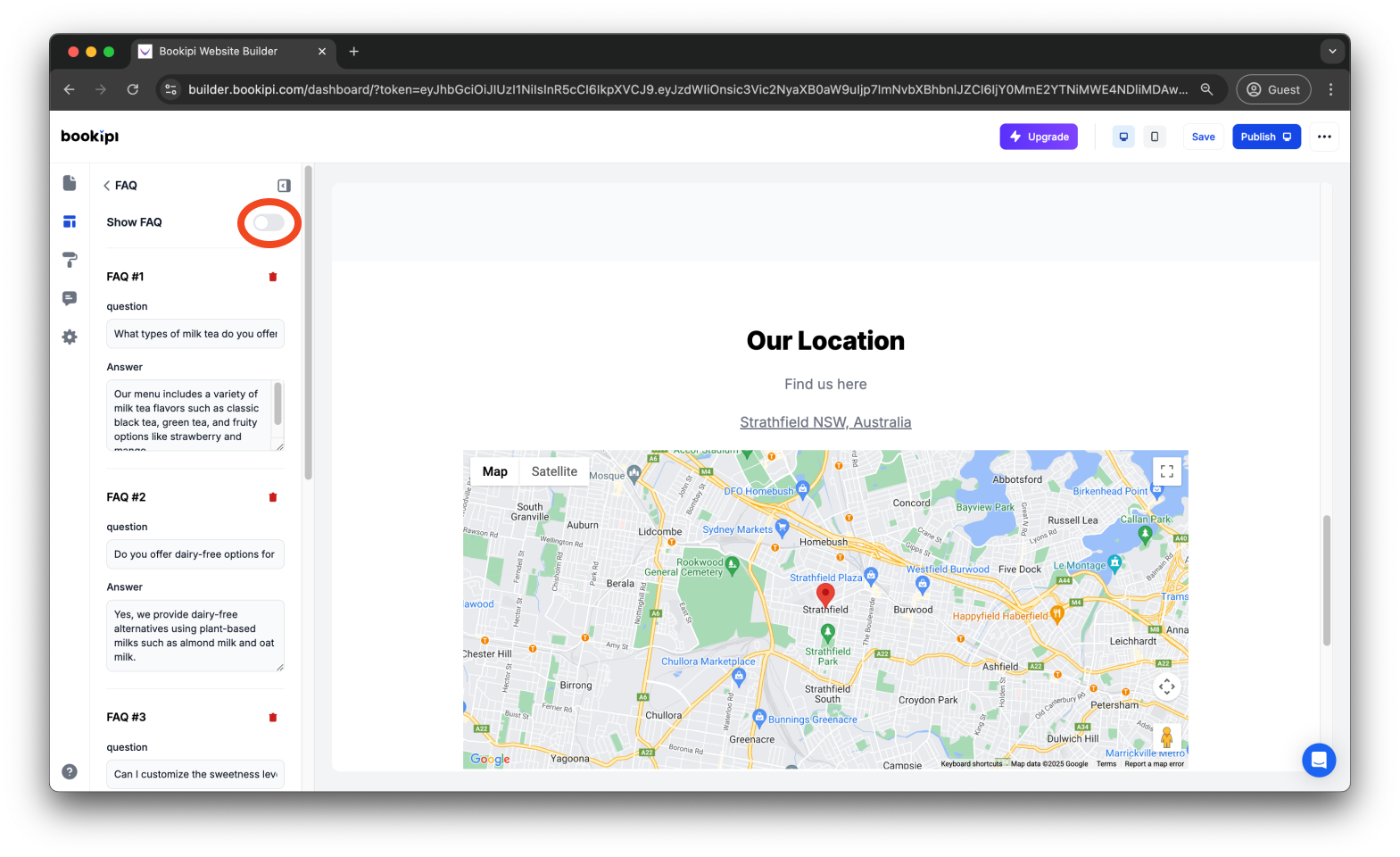The width and height of the screenshot is (1400, 857).
Task: Delete FAQ #2 with trash icon
Action: [x=273, y=497]
